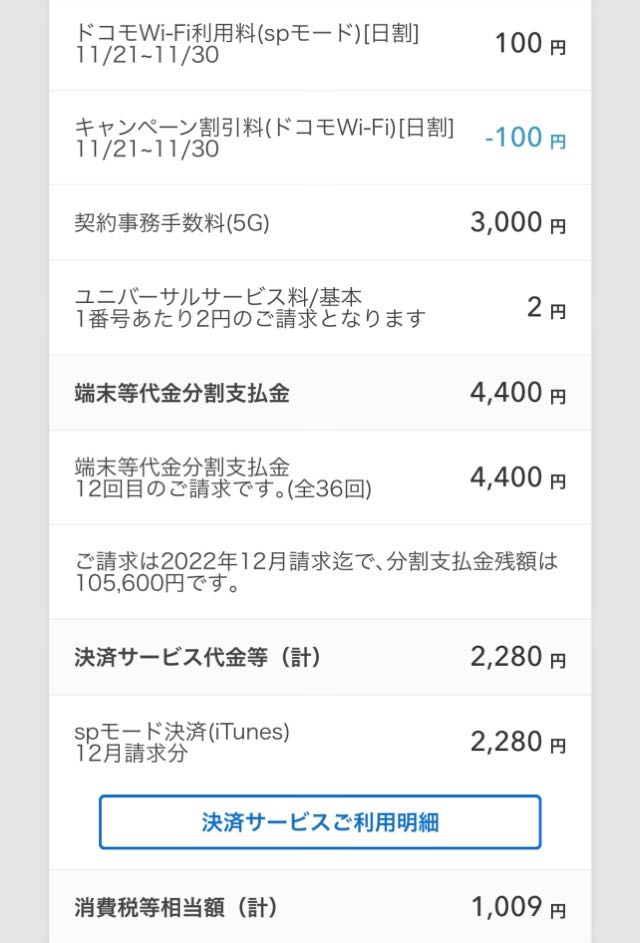Screen dimensions: 640x943
Task: Click the -100円 discount amount
Action: tap(525, 138)
